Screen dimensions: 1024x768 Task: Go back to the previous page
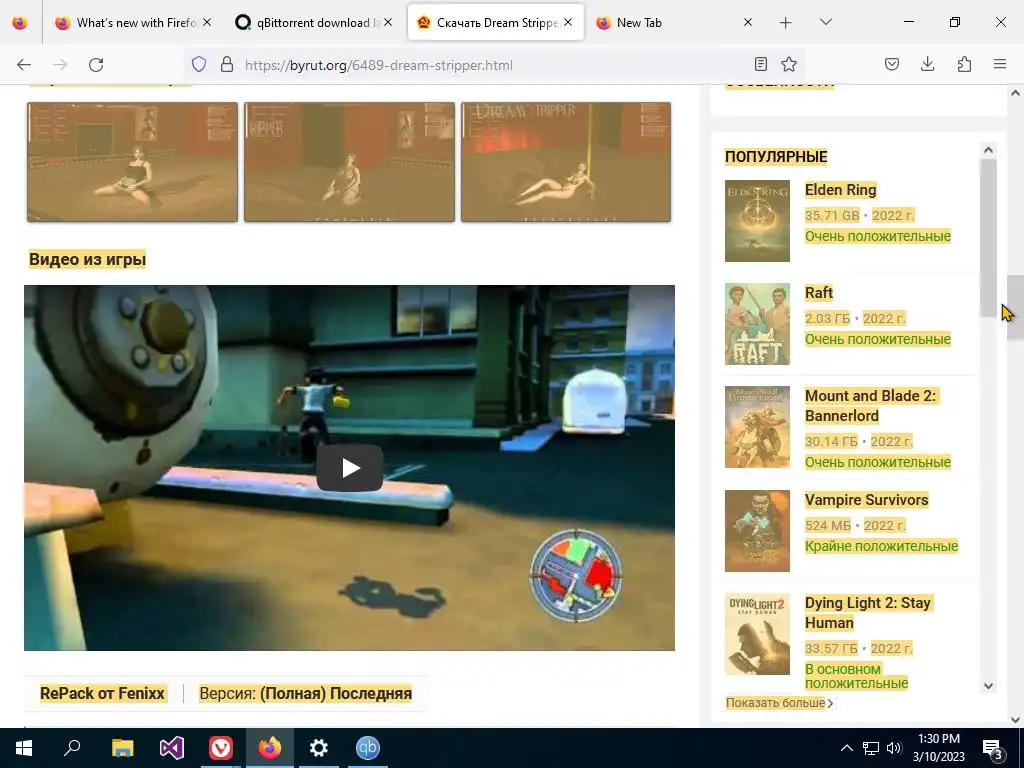pyautogui.click(x=24, y=65)
